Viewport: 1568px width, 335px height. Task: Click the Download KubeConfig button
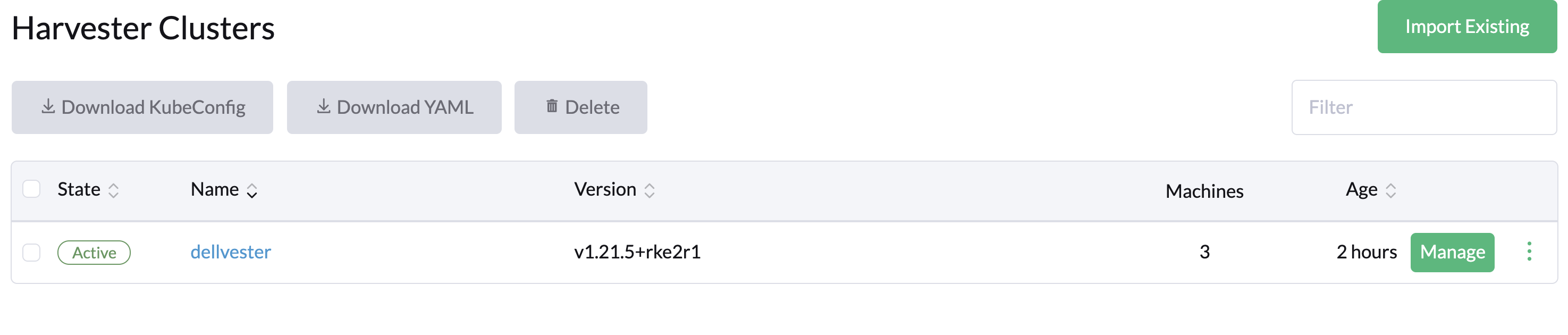pos(143,106)
